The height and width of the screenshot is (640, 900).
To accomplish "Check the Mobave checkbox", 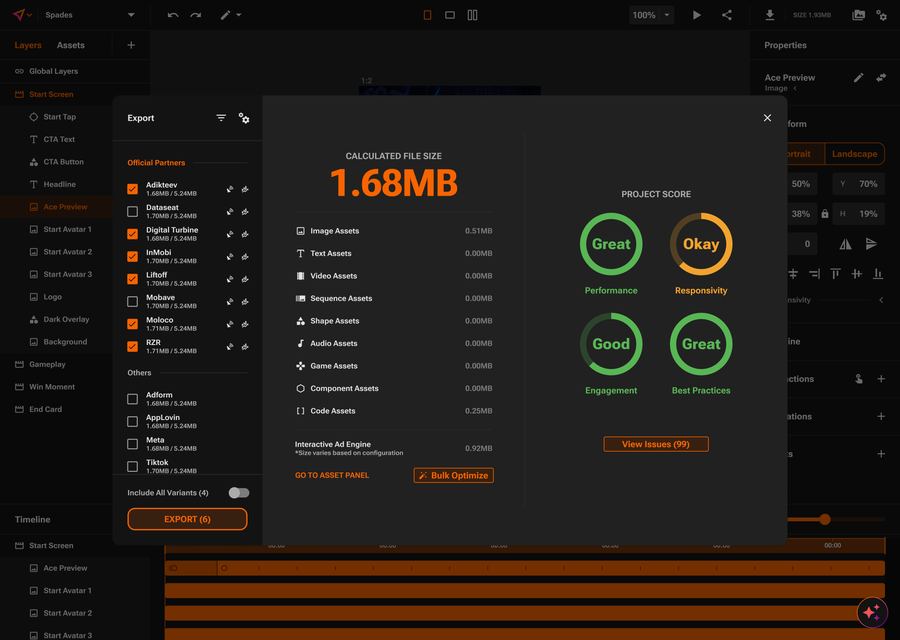I will click(x=133, y=301).
